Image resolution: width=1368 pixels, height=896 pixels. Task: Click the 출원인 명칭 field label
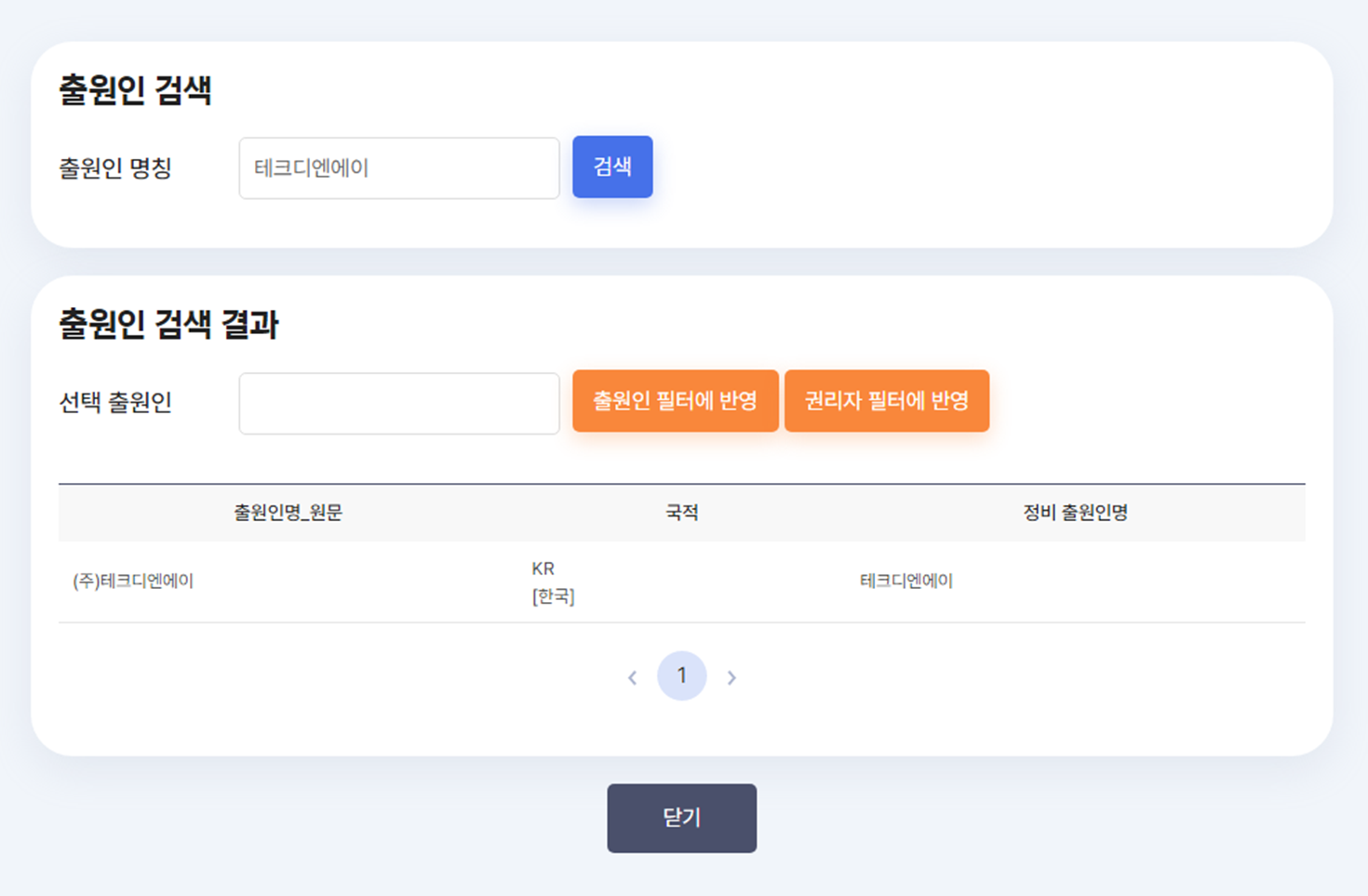point(115,168)
